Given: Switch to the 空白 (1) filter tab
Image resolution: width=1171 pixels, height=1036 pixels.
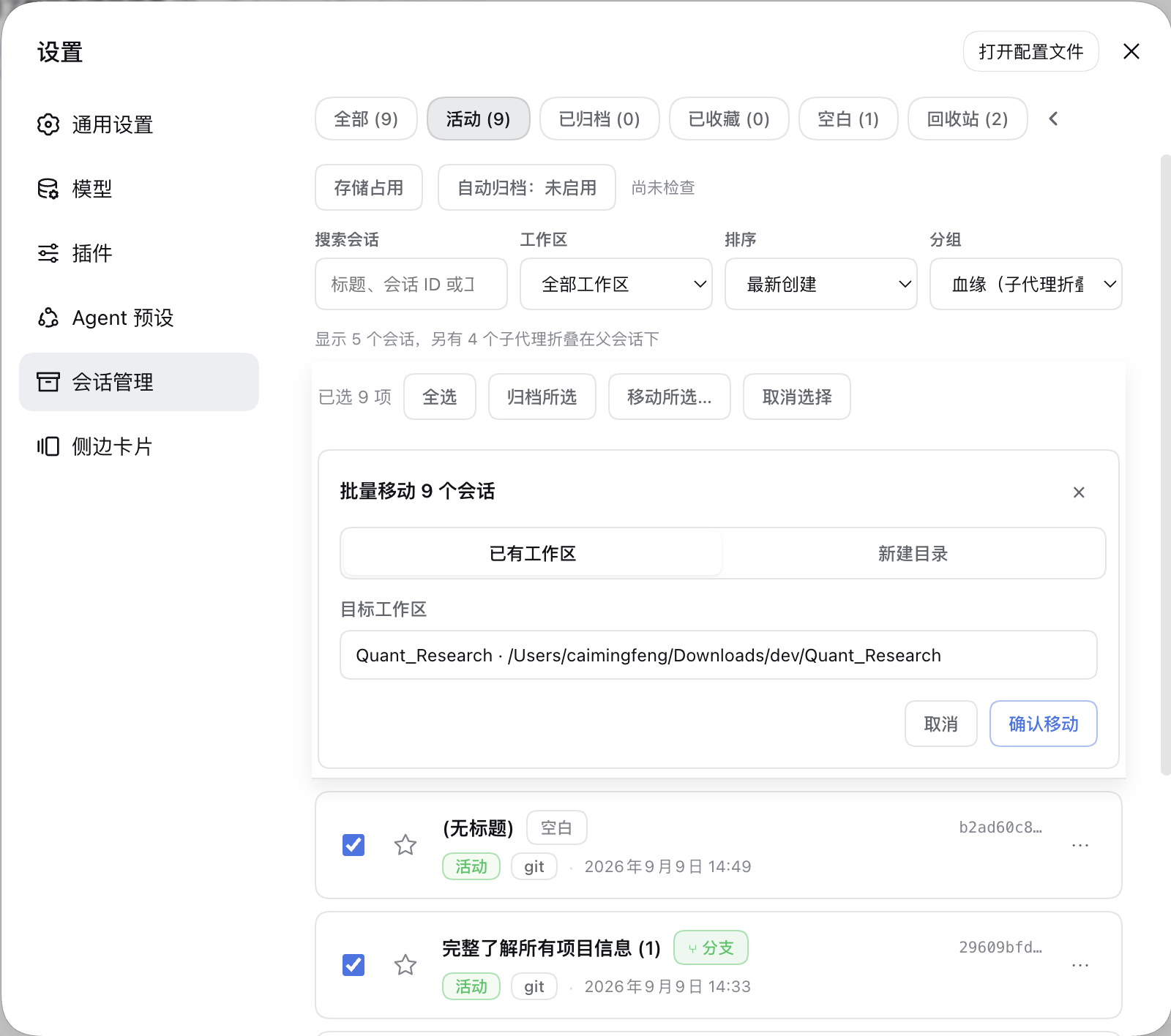Looking at the screenshot, I should click(x=848, y=119).
